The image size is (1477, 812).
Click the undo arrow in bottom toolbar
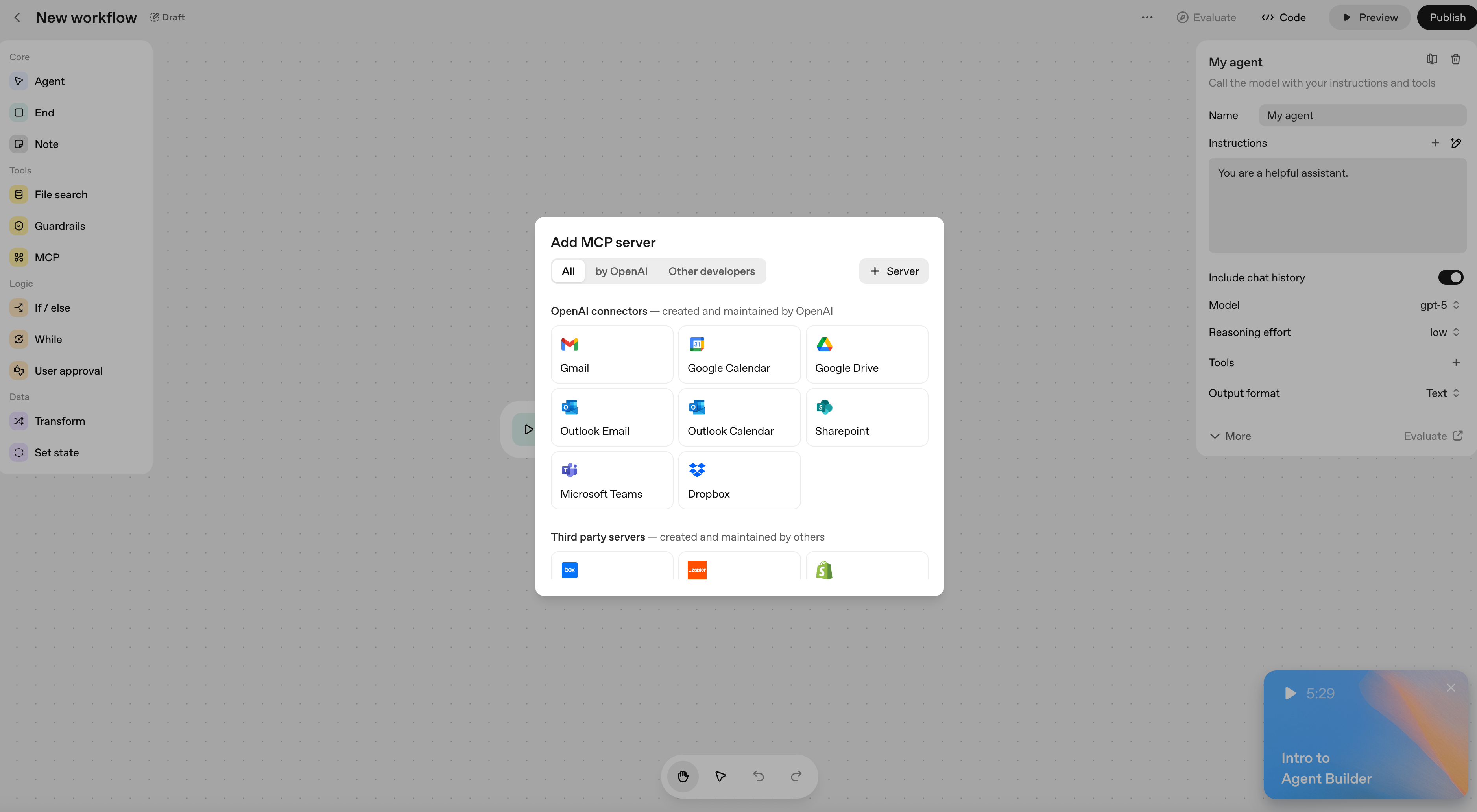point(758,777)
